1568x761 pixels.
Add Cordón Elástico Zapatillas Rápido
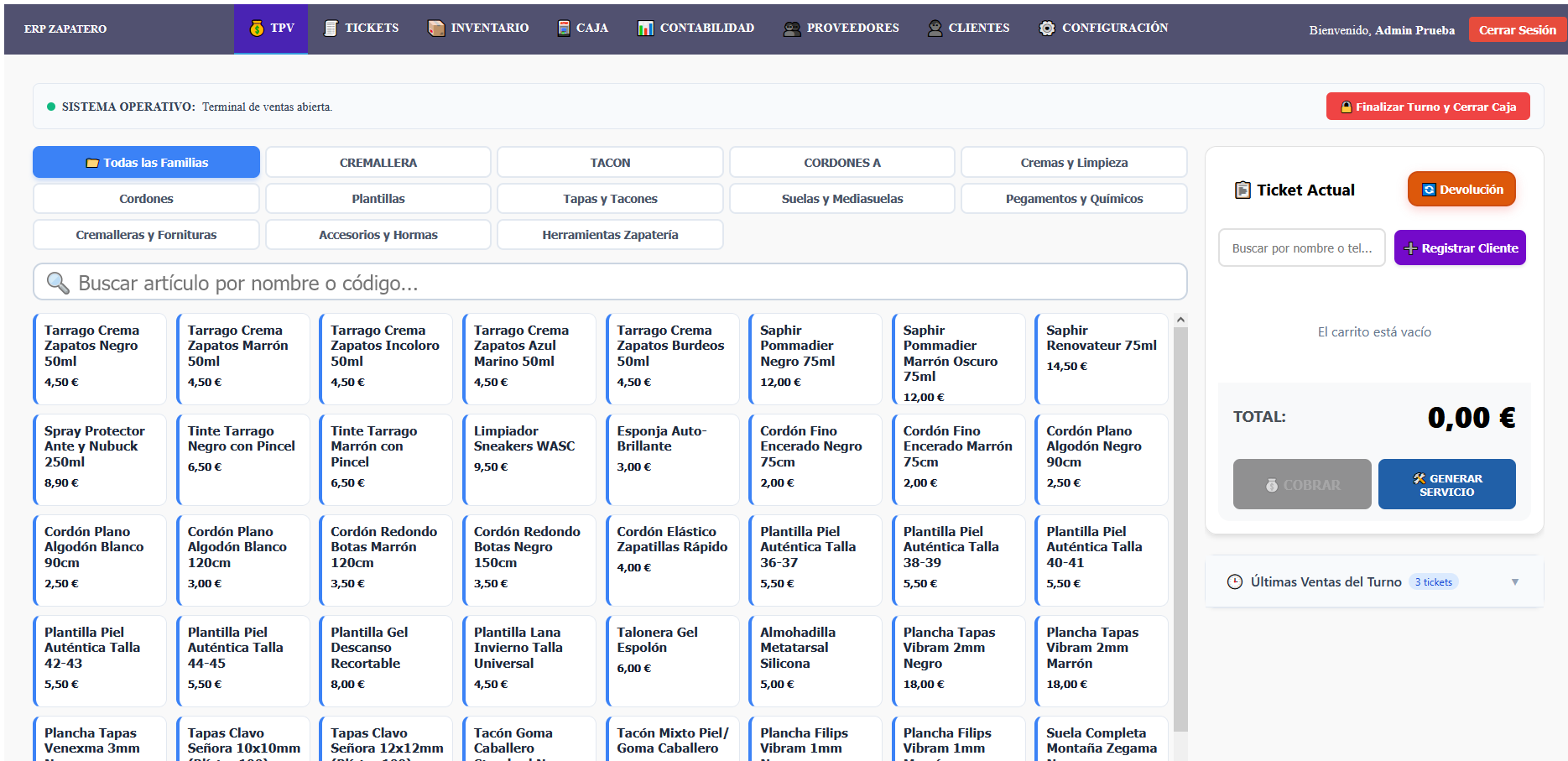coord(672,560)
